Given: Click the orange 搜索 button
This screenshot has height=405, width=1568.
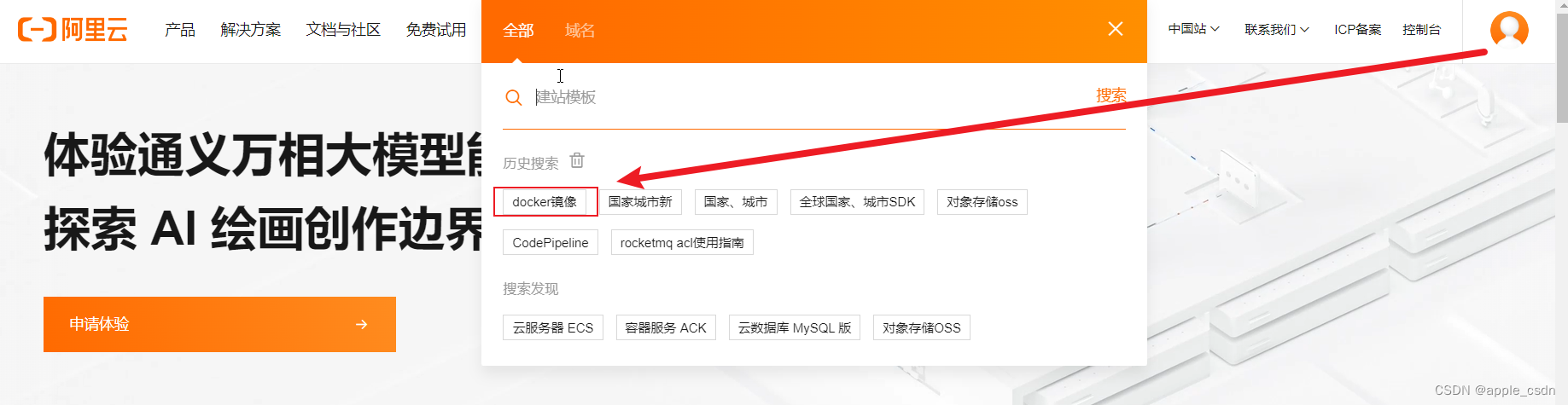Looking at the screenshot, I should click(1111, 95).
